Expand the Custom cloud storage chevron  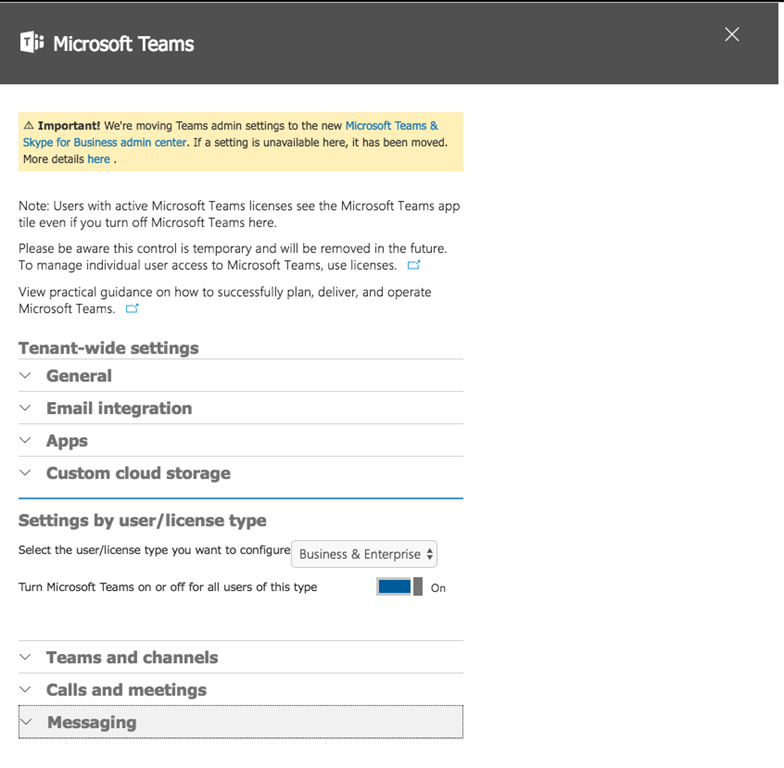[25, 473]
